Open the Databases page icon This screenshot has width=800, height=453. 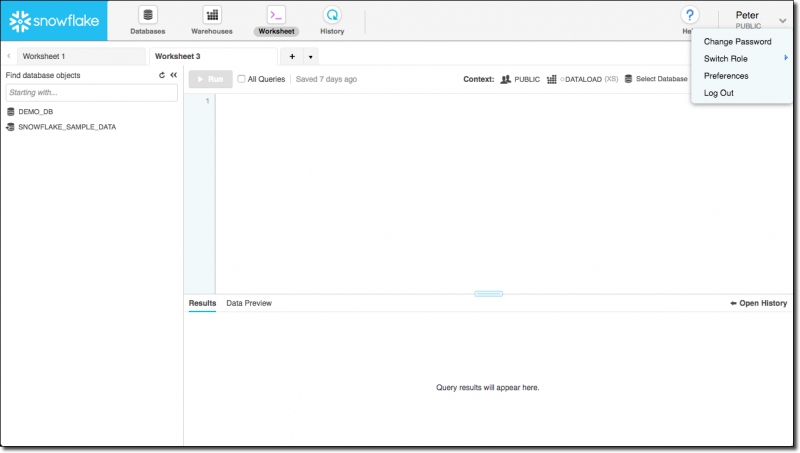click(147, 15)
